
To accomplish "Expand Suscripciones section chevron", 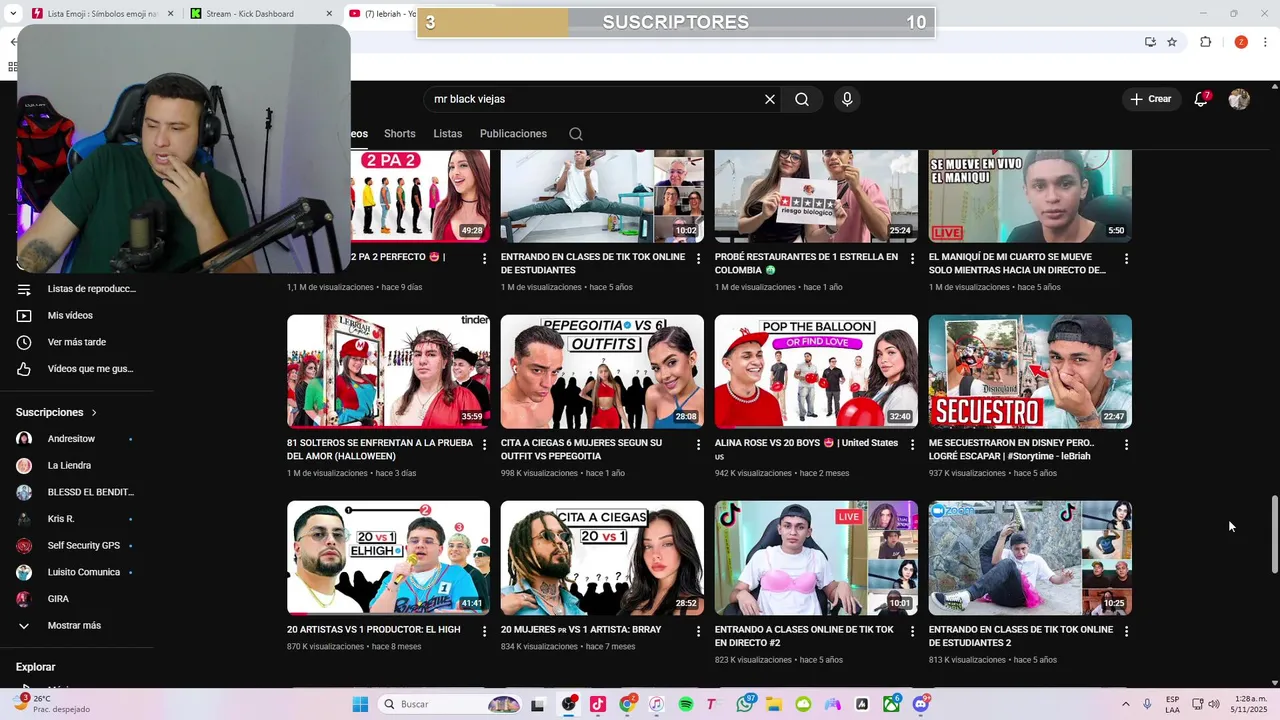I will click(x=95, y=412).
